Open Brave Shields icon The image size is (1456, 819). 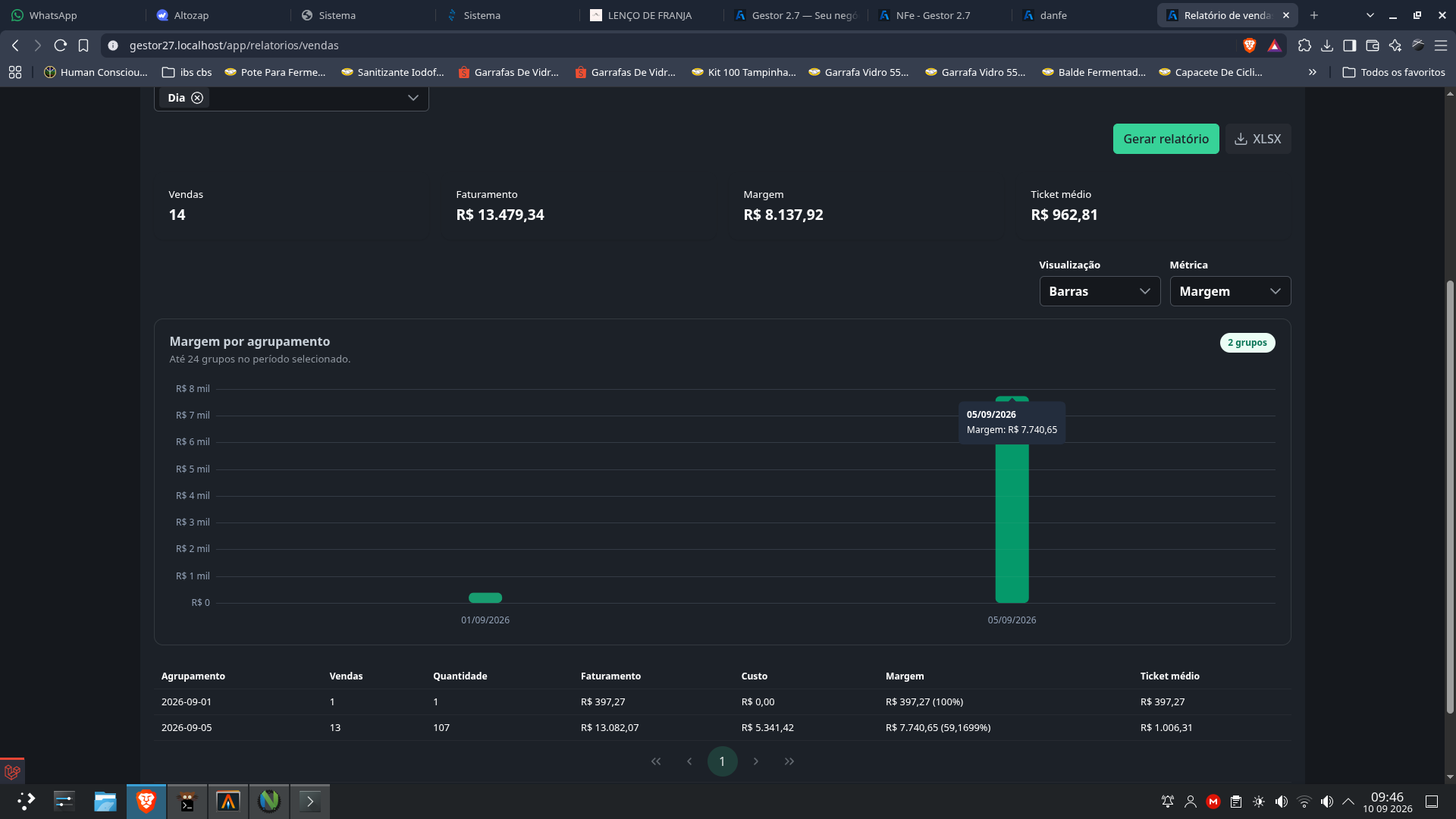pos(1250,45)
